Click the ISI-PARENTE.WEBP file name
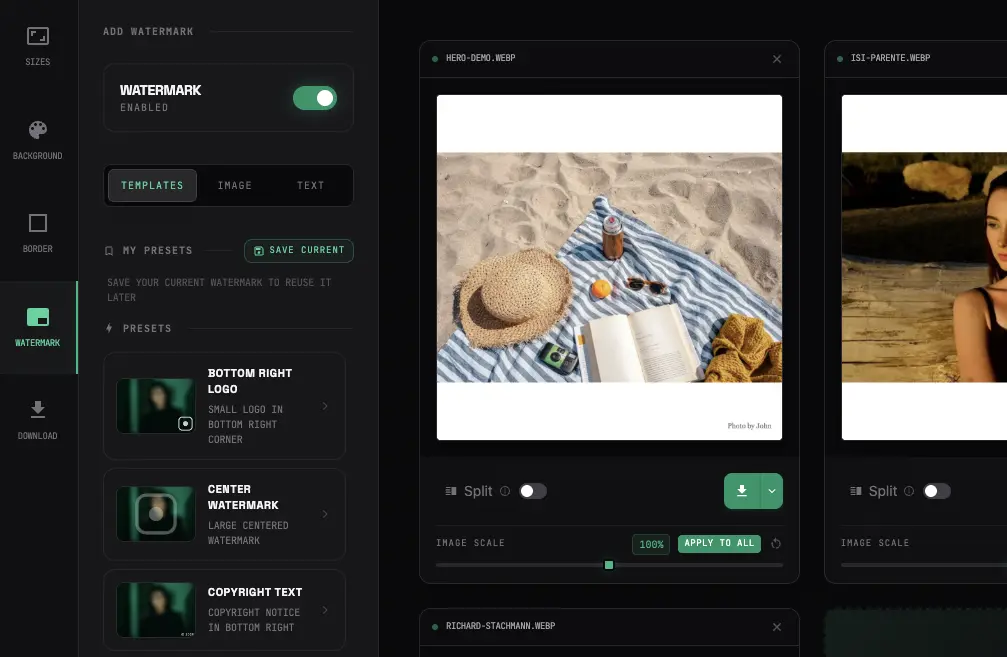The width and height of the screenshot is (1007, 657). 890,58
